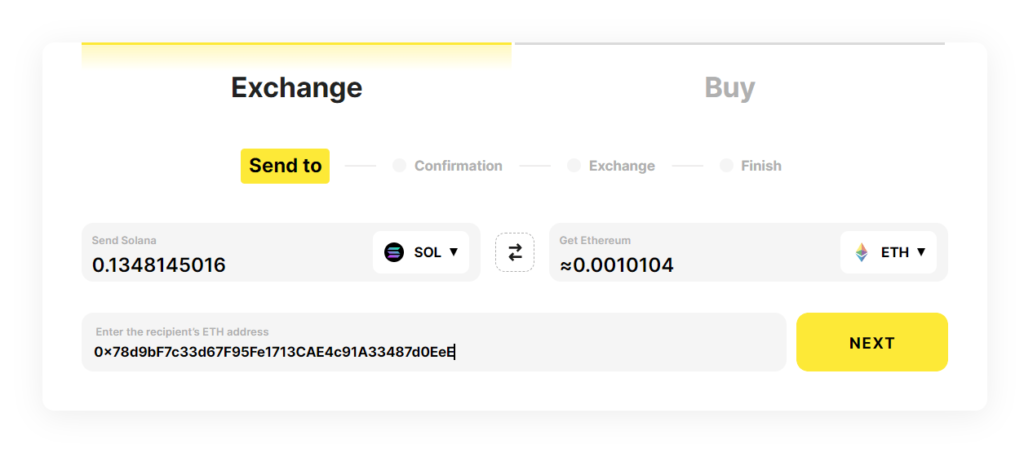This screenshot has height=458, width=1024.
Task: Click the SOL ticker text in selector
Action: 427,252
